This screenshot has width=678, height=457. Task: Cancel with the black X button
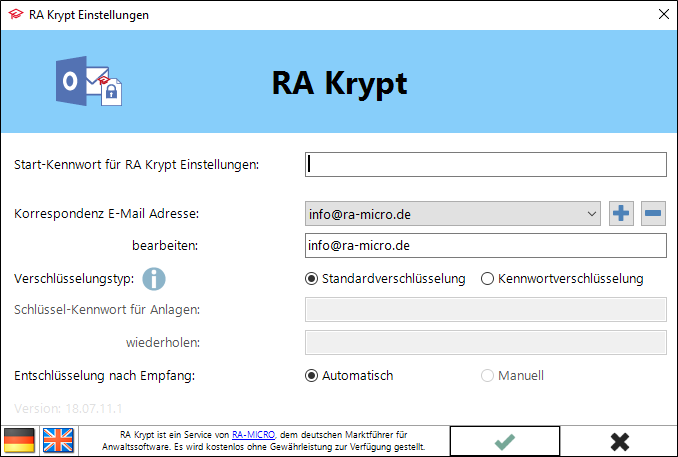(620, 441)
